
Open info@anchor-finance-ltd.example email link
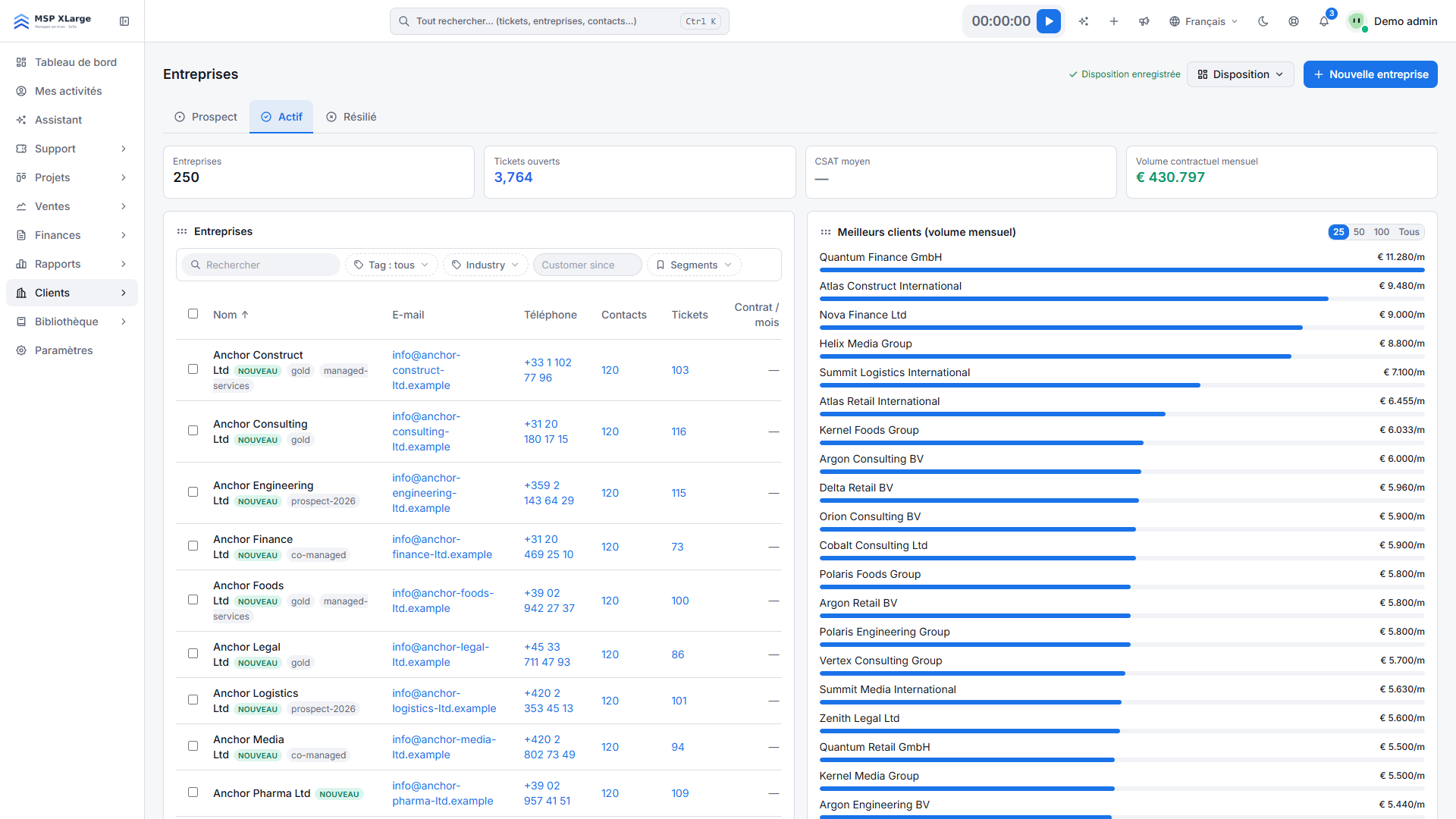(442, 547)
